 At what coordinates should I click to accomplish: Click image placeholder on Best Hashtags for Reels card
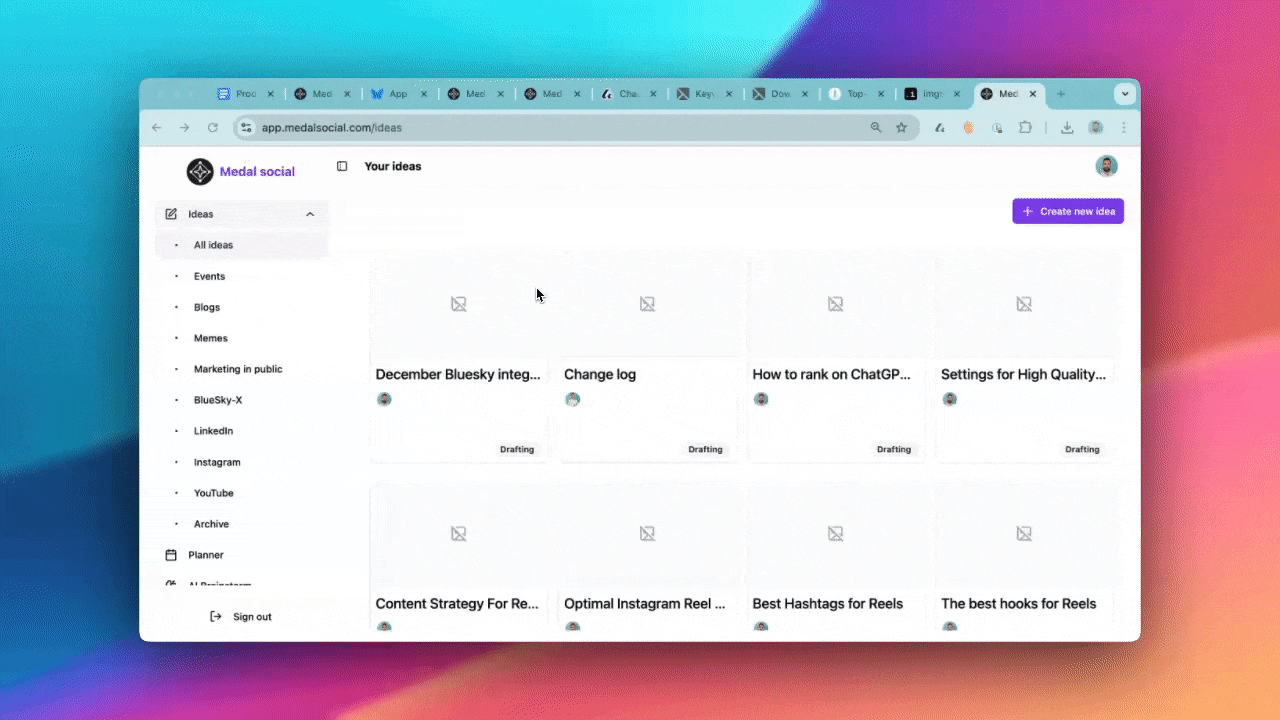tap(835, 534)
